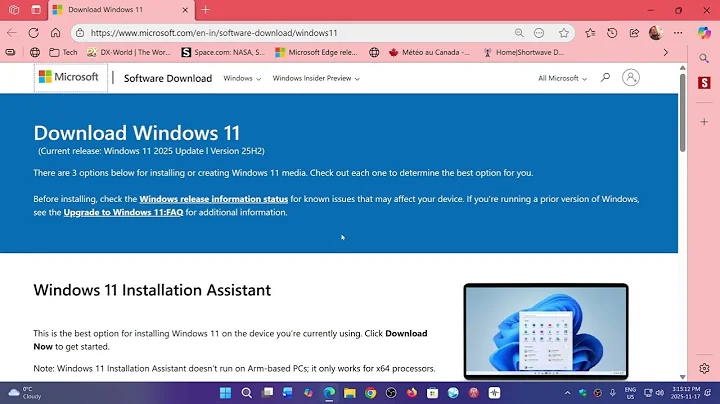This screenshot has height=404, width=720.
Task: Click the Download Windows 11 tab
Action: [119, 10]
